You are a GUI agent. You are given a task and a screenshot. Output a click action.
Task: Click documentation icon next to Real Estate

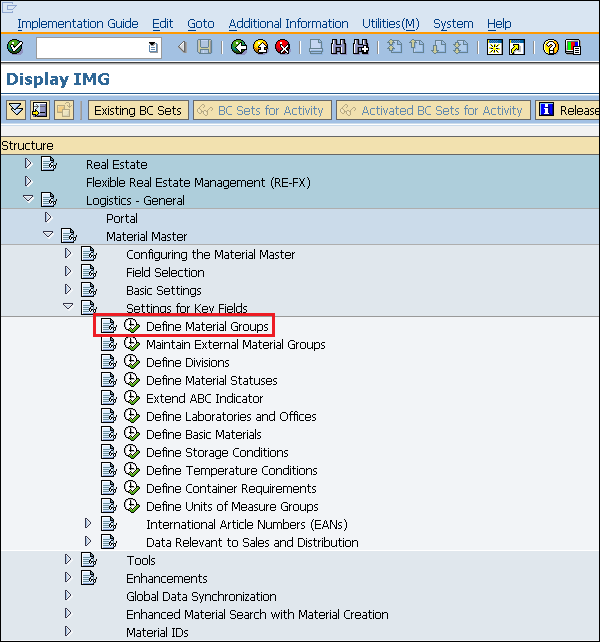pyautogui.click(x=49, y=164)
